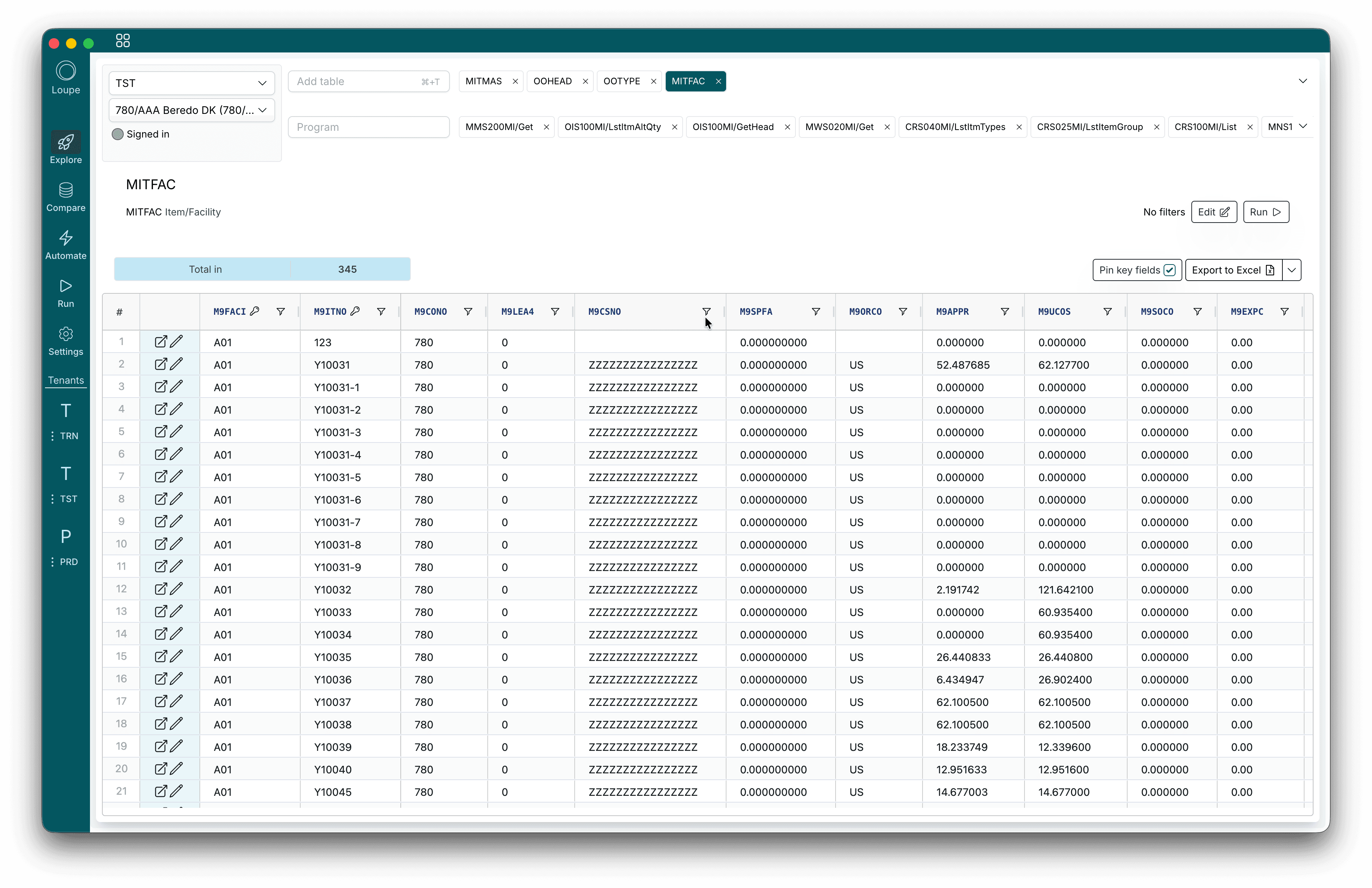
Task: Open the Automate lightning icon
Action: click(66, 238)
